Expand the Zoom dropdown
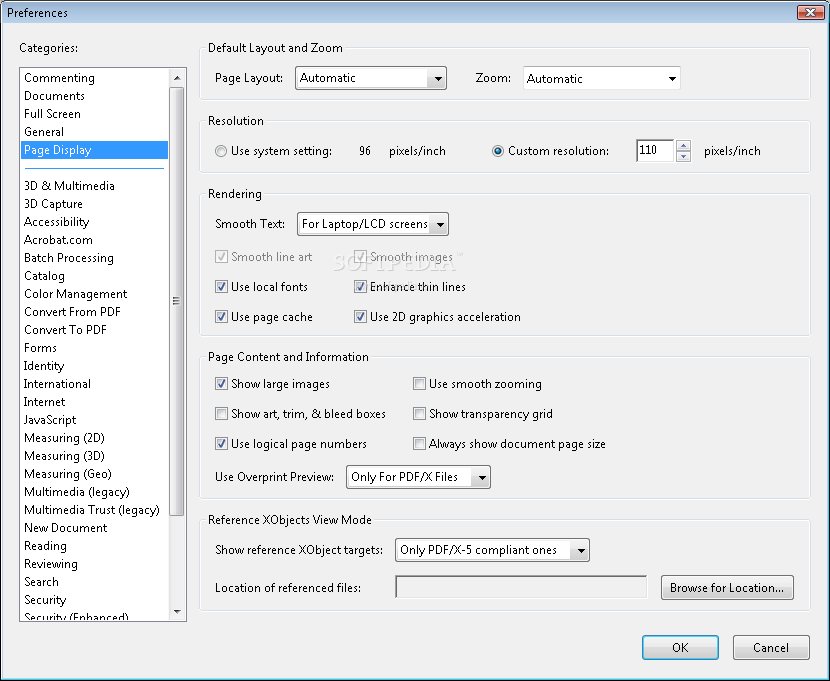The height and width of the screenshot is (681, 830). (601, 78)
